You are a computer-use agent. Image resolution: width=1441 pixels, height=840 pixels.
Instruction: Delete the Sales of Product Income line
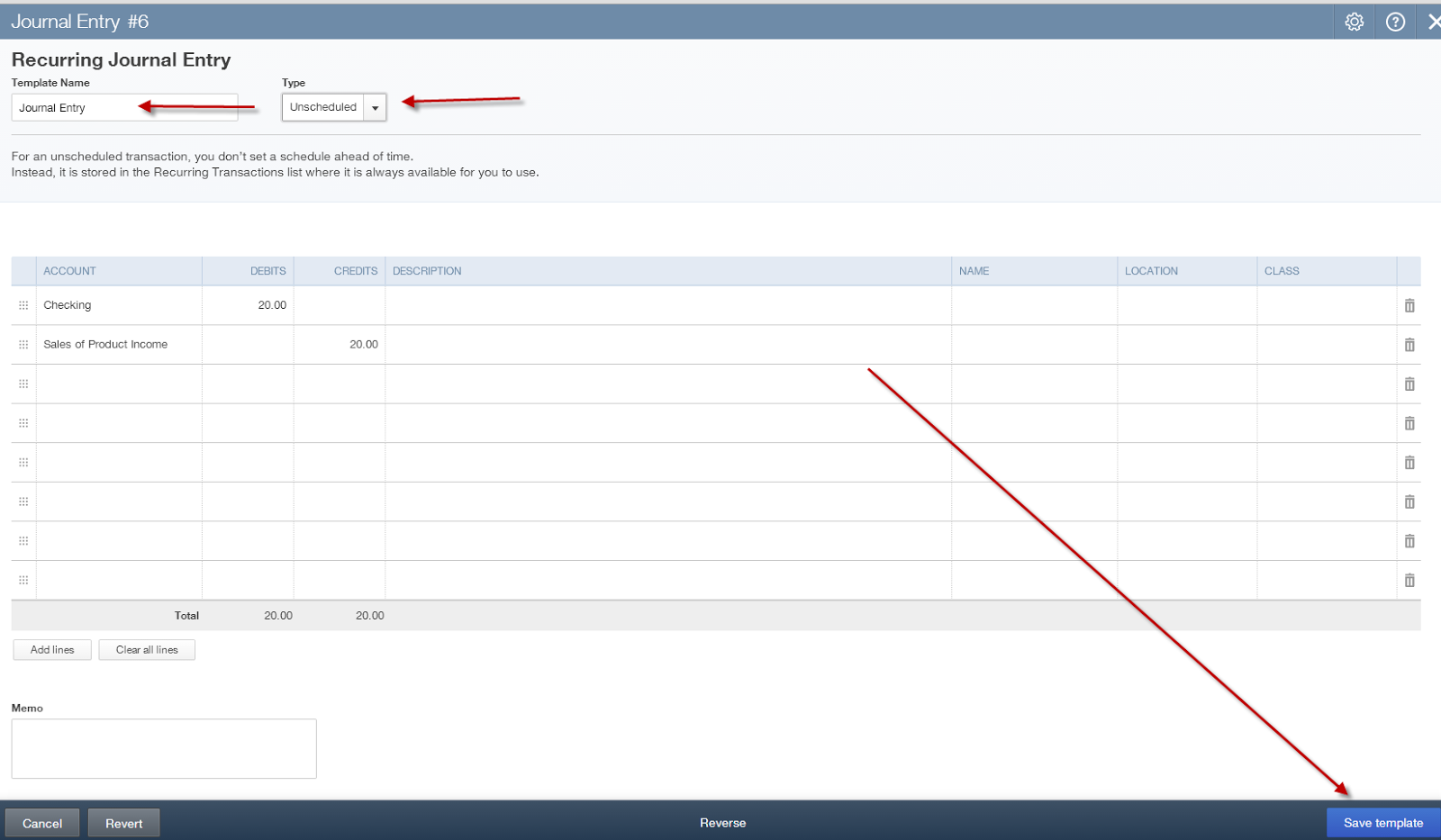(1409, 344)
